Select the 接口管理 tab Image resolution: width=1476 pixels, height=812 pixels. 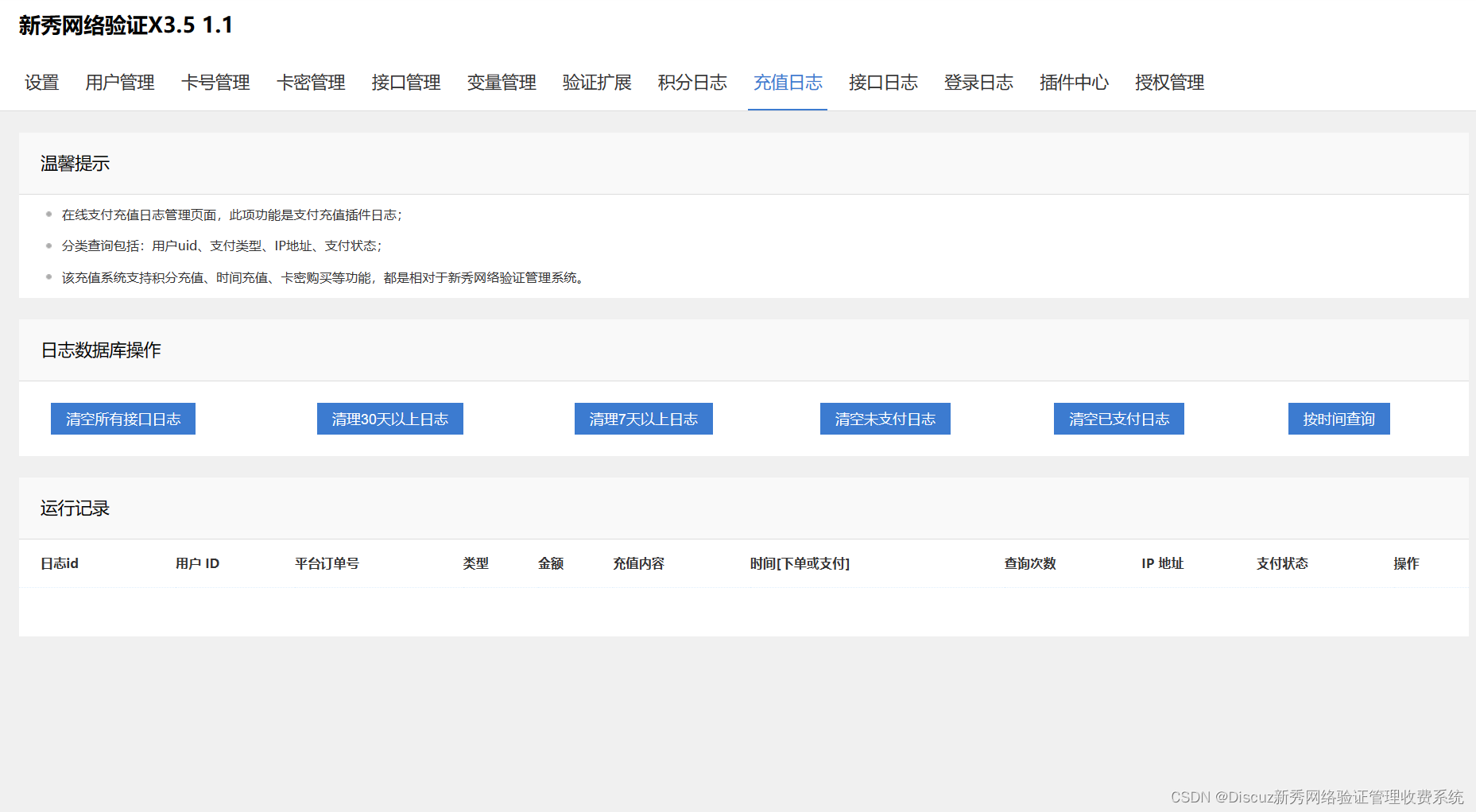click(406, 83)
